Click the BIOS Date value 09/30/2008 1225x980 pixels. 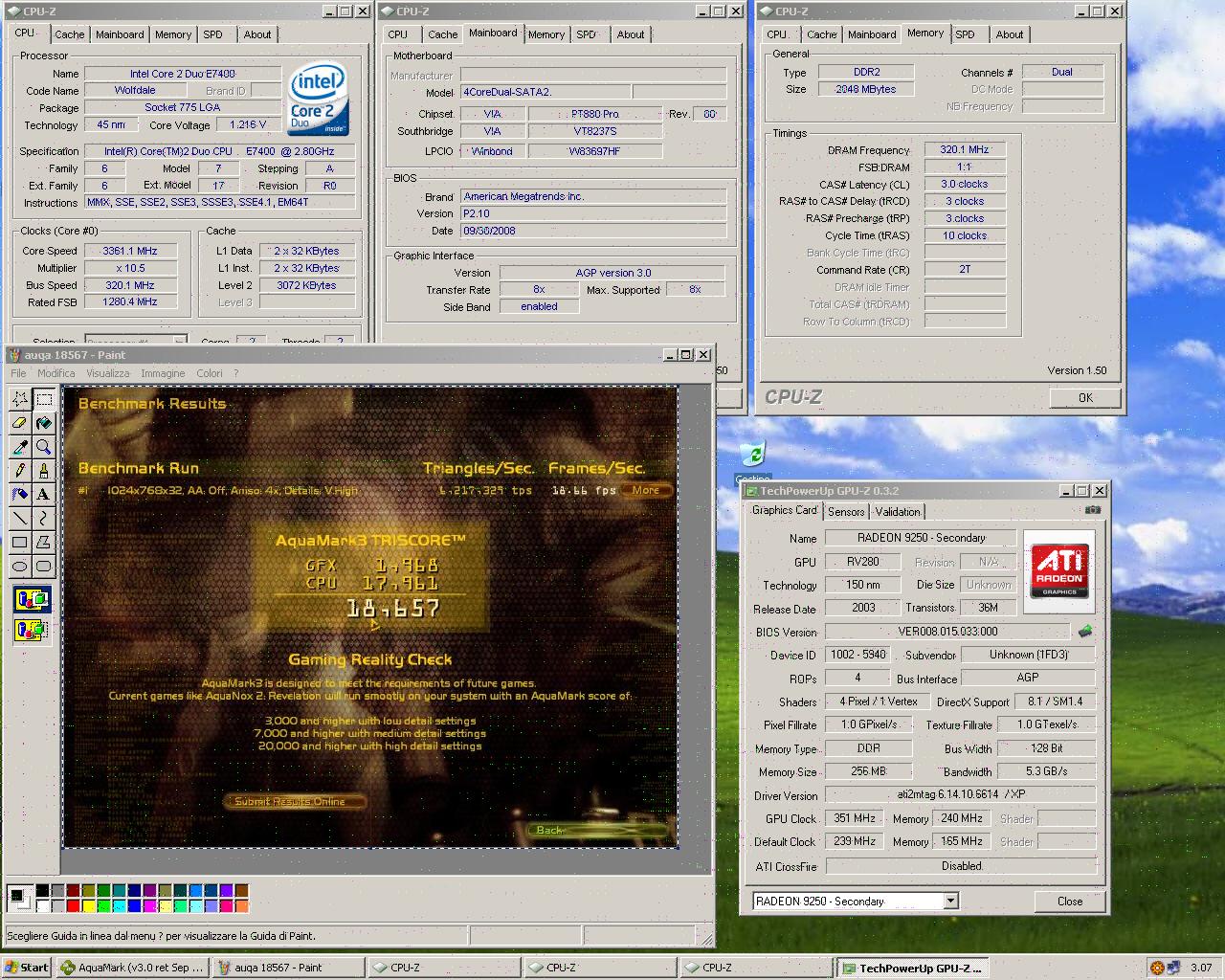click(x=593, y=231)
